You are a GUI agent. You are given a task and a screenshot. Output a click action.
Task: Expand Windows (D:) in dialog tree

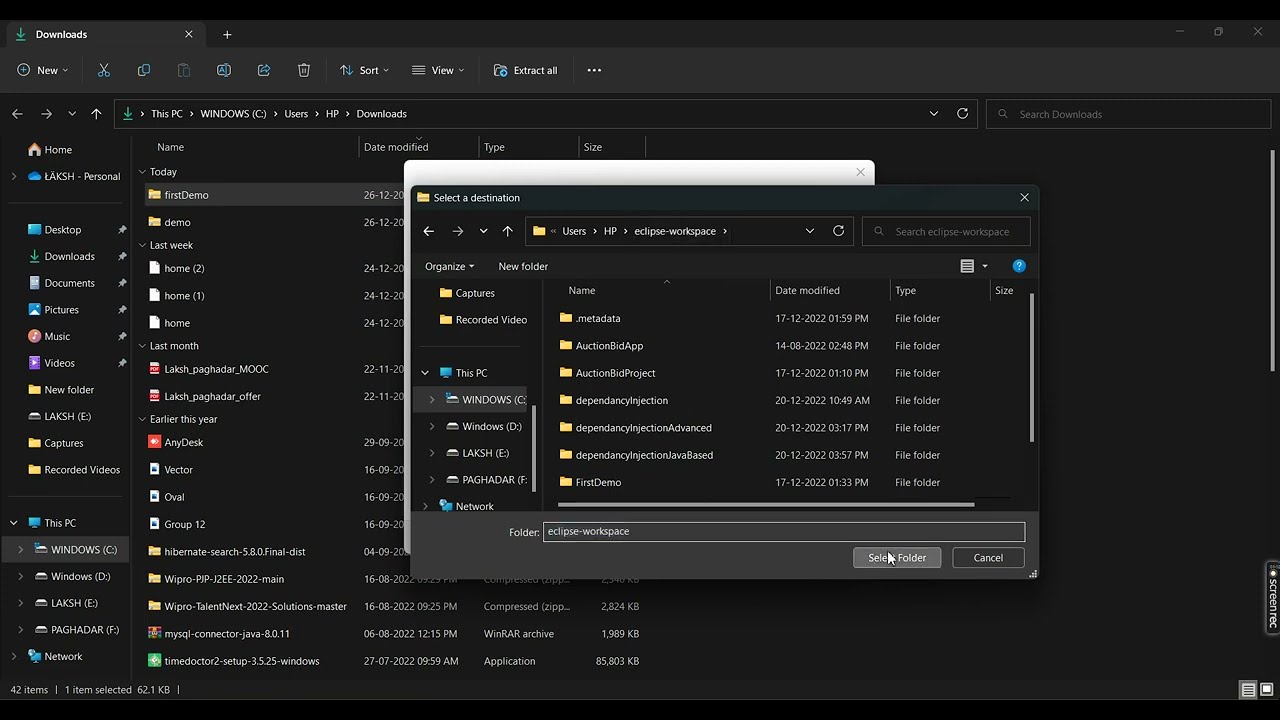432,427
